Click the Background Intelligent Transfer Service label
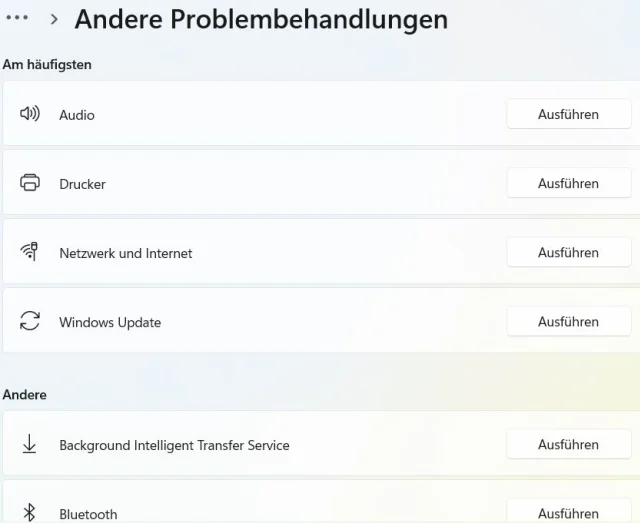The width and height of the screenshot is (640, 523). click(174, 445)
